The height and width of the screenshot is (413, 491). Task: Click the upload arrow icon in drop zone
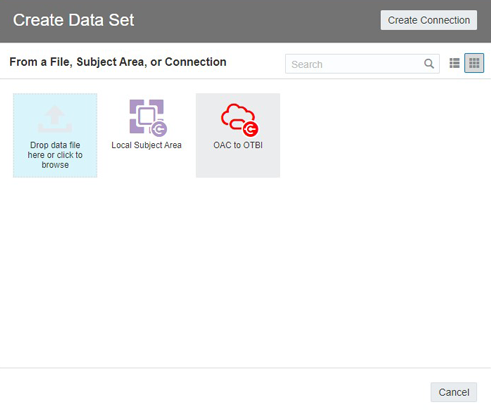[55, 119]
